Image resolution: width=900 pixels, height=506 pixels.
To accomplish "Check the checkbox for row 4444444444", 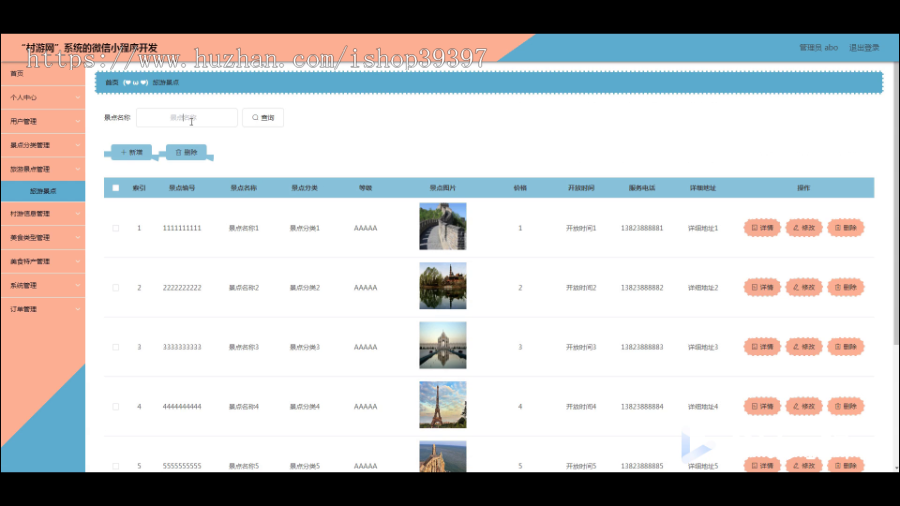I will (116, 407).
